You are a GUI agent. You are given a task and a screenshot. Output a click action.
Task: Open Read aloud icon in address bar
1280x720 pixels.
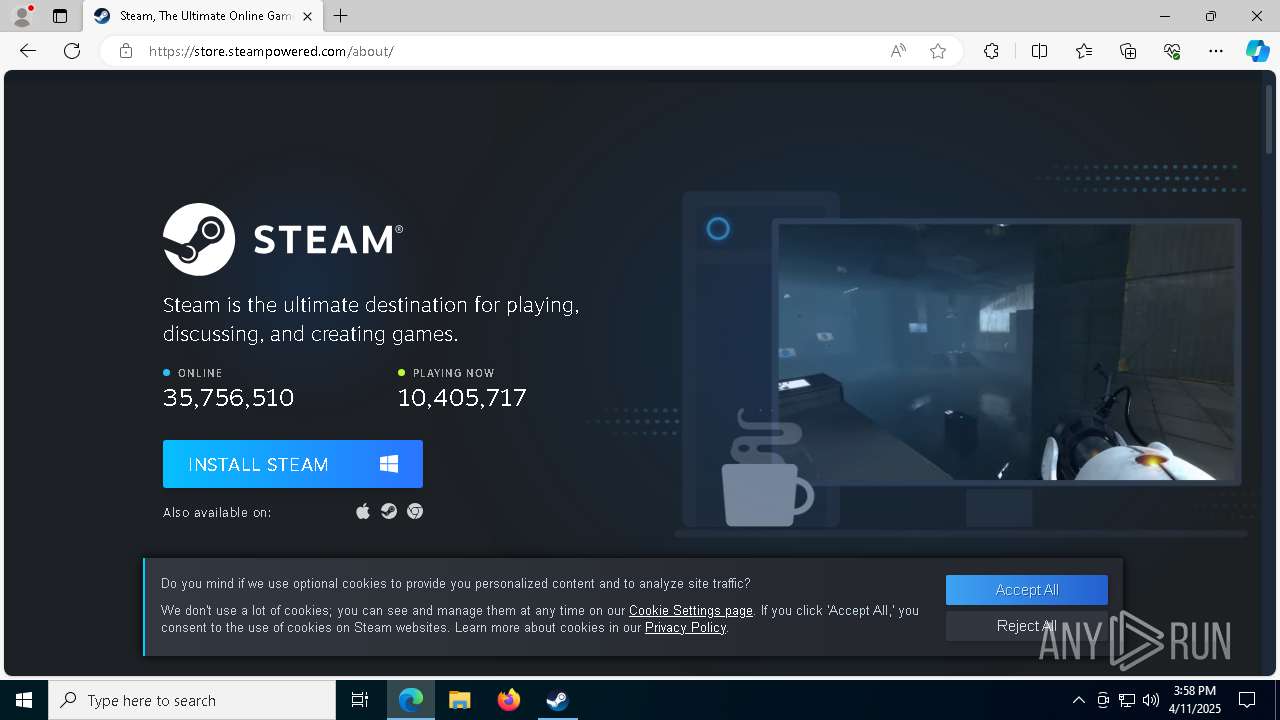click(x=898, y=51)
